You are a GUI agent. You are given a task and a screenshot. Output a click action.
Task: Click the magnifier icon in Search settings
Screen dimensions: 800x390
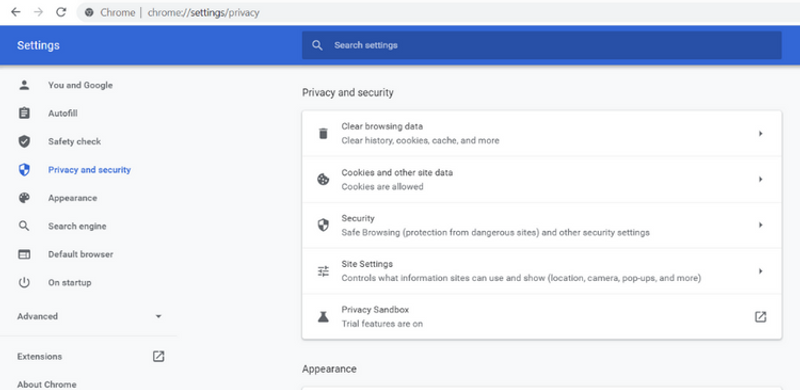[317, 45]
